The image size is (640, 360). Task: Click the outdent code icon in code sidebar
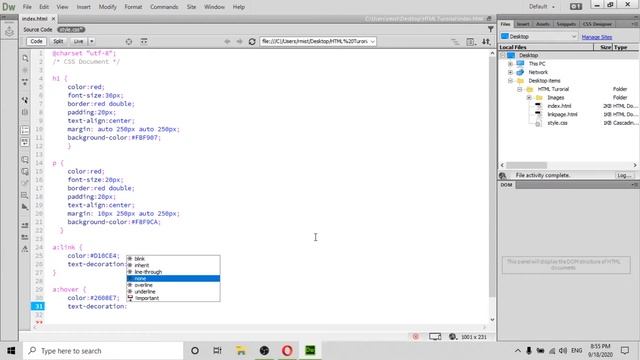click(25, 237)
